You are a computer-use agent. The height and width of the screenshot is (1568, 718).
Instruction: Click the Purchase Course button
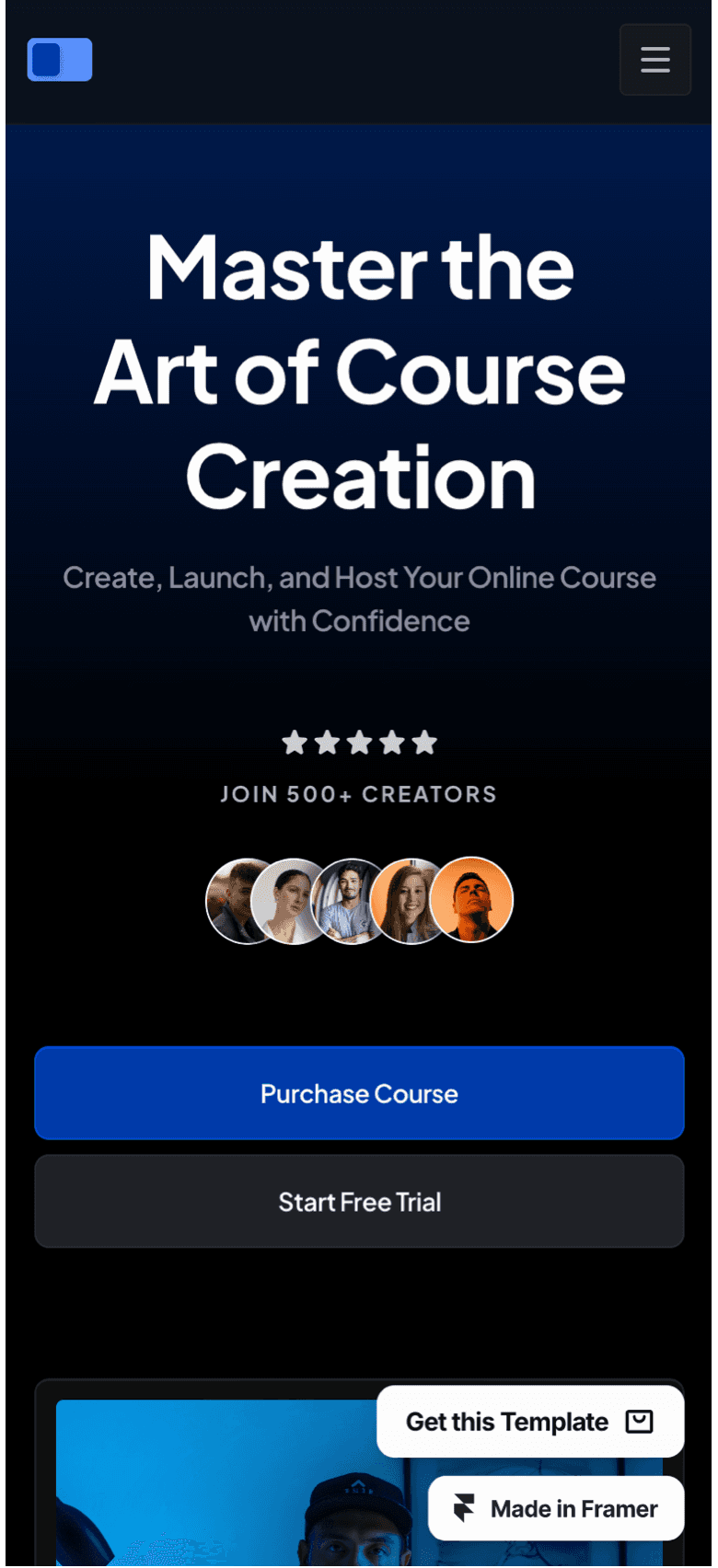pyautogui.click(x=359, y=1093)
